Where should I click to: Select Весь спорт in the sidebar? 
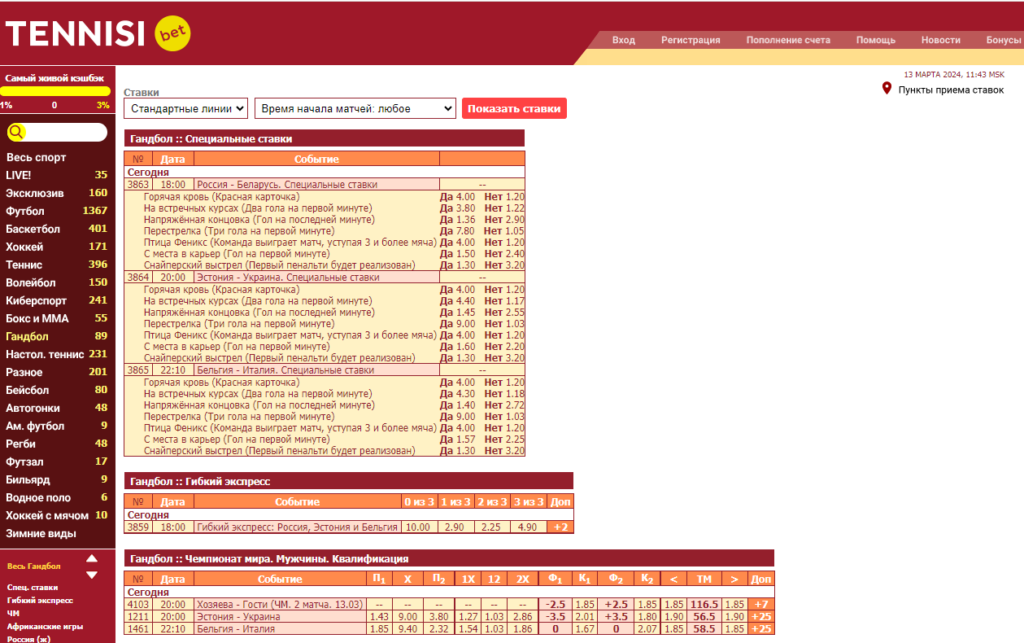click(x=37, y=157)
